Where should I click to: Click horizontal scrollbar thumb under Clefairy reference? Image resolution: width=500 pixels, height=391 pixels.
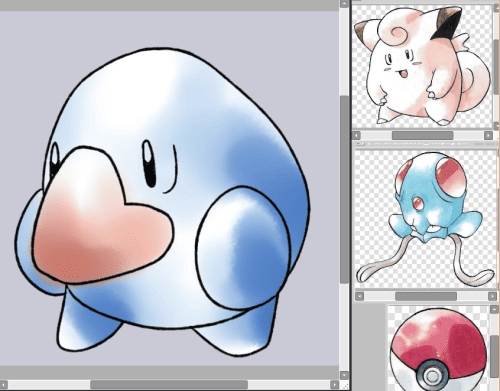click(422, 135)
